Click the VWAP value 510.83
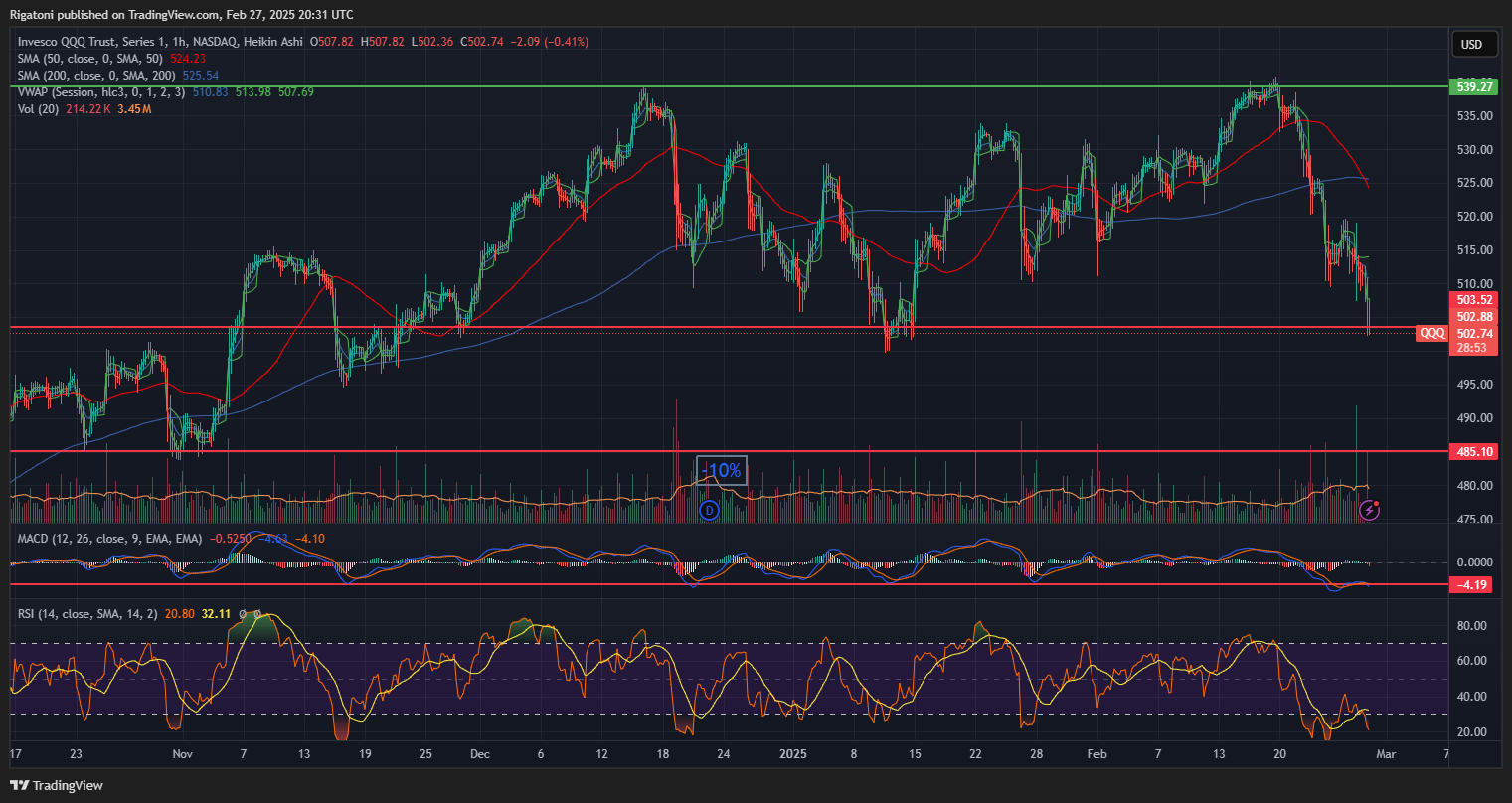Image resolution: width=1512 pixels, height=803 pixels. [210, 92]
